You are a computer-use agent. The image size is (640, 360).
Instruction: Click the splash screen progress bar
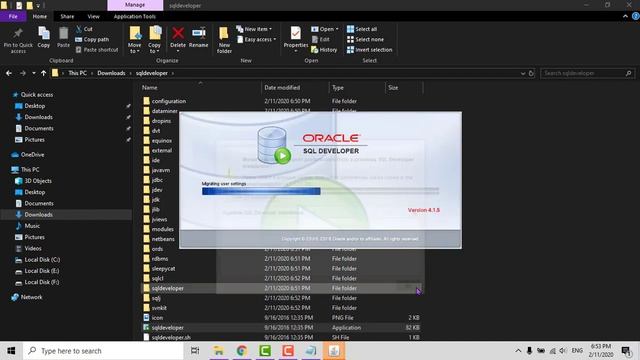click(320, 191)
